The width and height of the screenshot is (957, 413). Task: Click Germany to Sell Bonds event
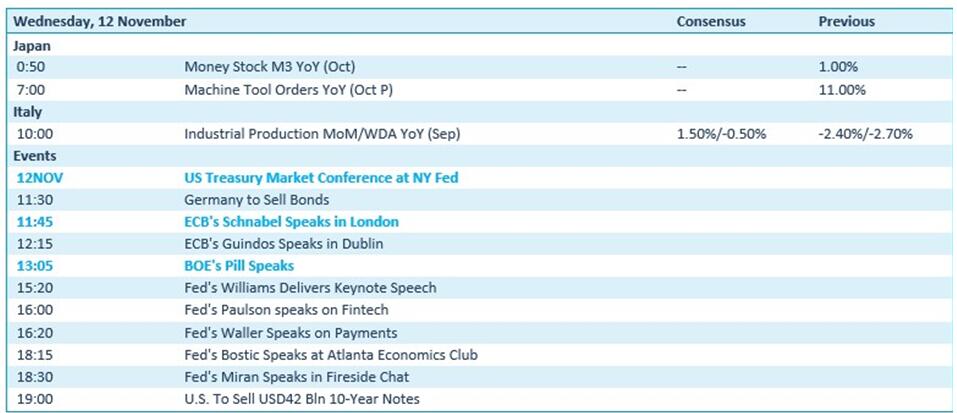click(x=257, y=200)
